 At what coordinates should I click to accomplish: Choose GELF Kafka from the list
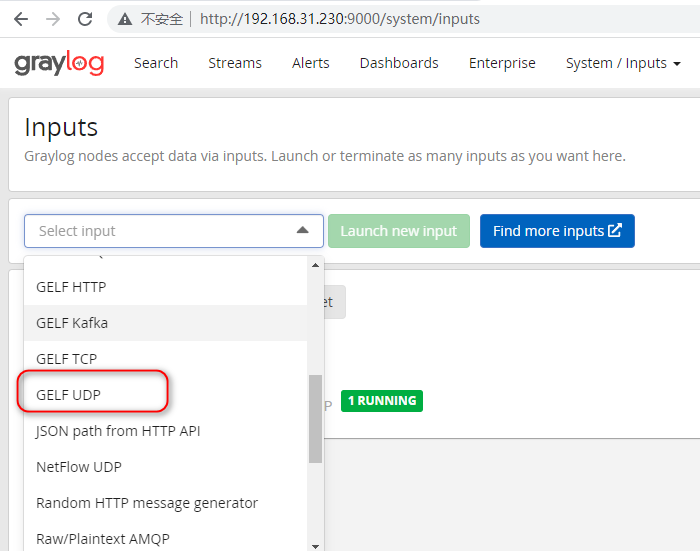tap(166, 323)
